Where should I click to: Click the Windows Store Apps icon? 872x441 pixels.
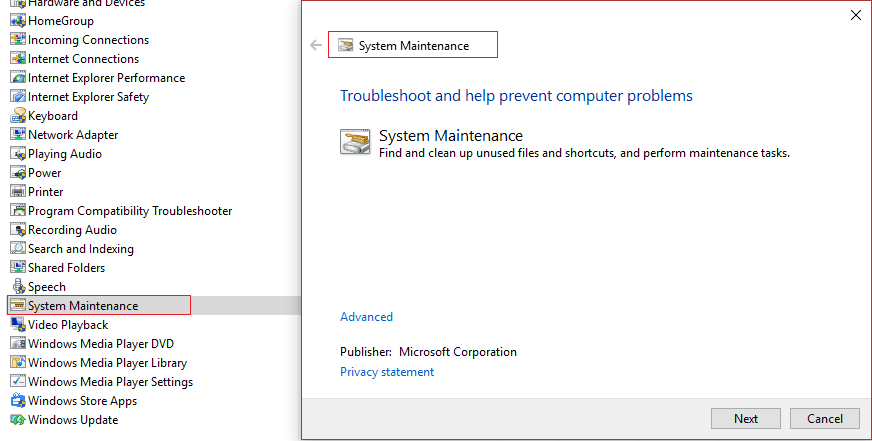pyautogui.click(x=18, y=401)
